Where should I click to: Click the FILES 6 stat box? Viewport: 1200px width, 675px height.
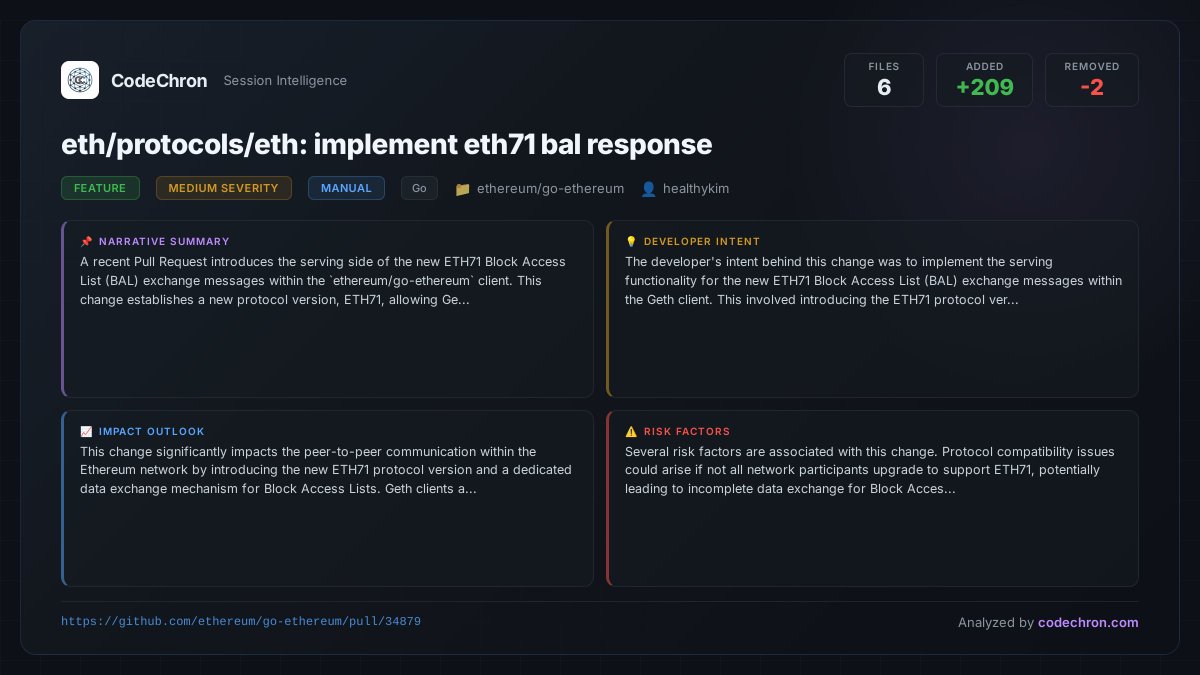[884, 80]
